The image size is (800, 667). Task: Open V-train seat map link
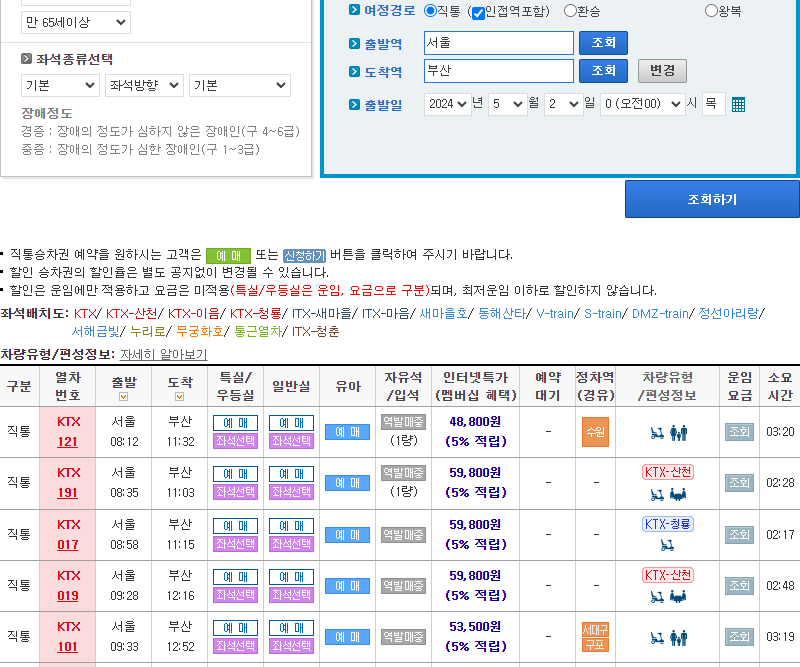coord(555,313)
